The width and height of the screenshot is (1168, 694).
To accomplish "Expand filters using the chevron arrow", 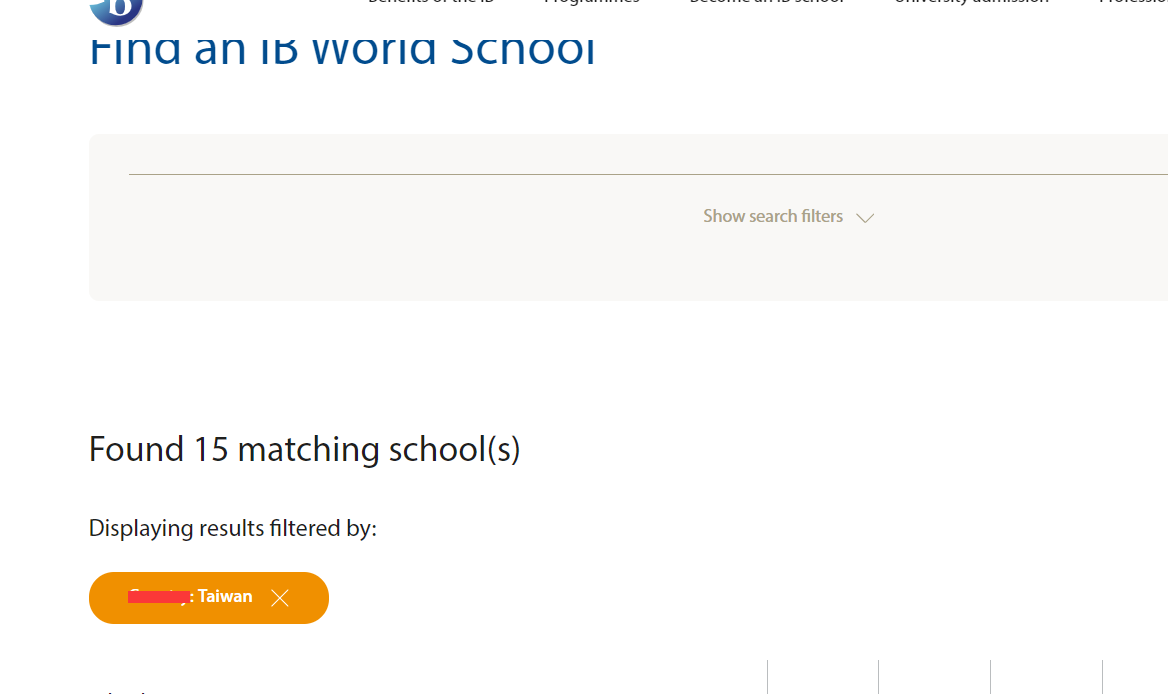I will coord(865,217).
